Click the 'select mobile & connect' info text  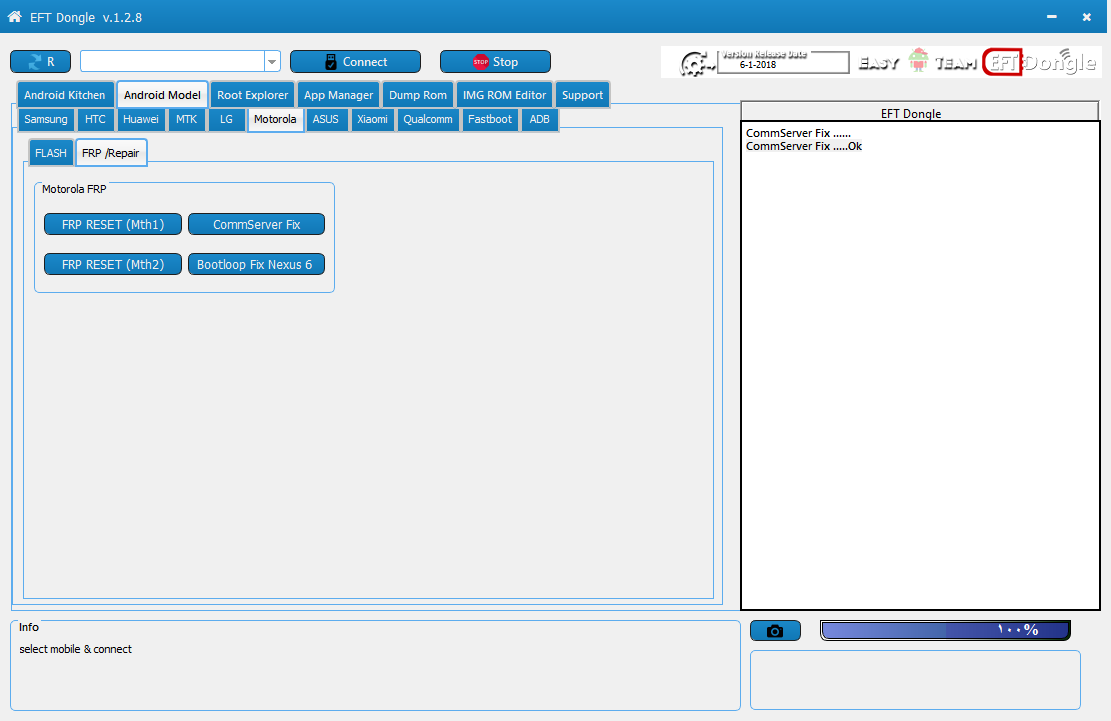(75, 649)
